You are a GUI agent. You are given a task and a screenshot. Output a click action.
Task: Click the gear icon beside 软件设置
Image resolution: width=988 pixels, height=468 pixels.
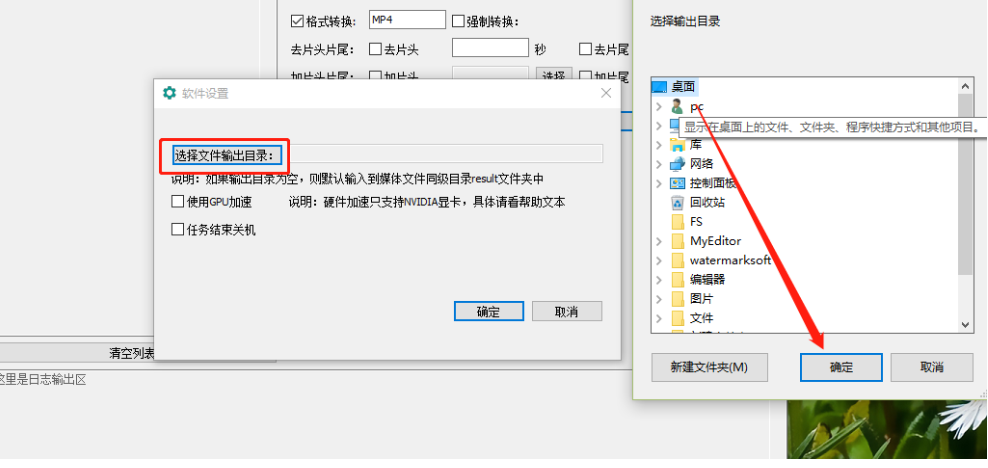169,93
